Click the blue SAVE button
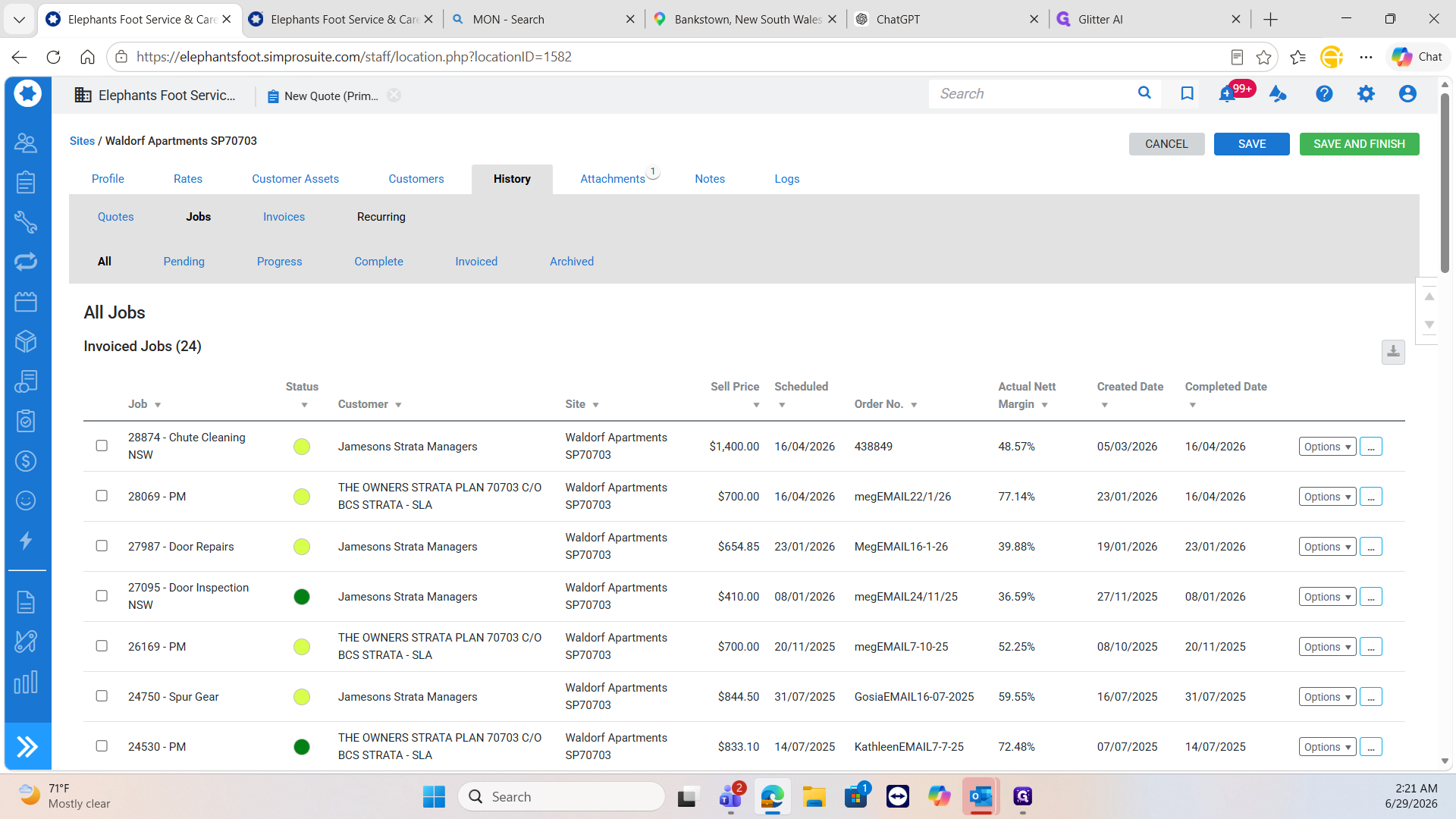Viewport: 1456px width, 819px height. coord(1251,144)
